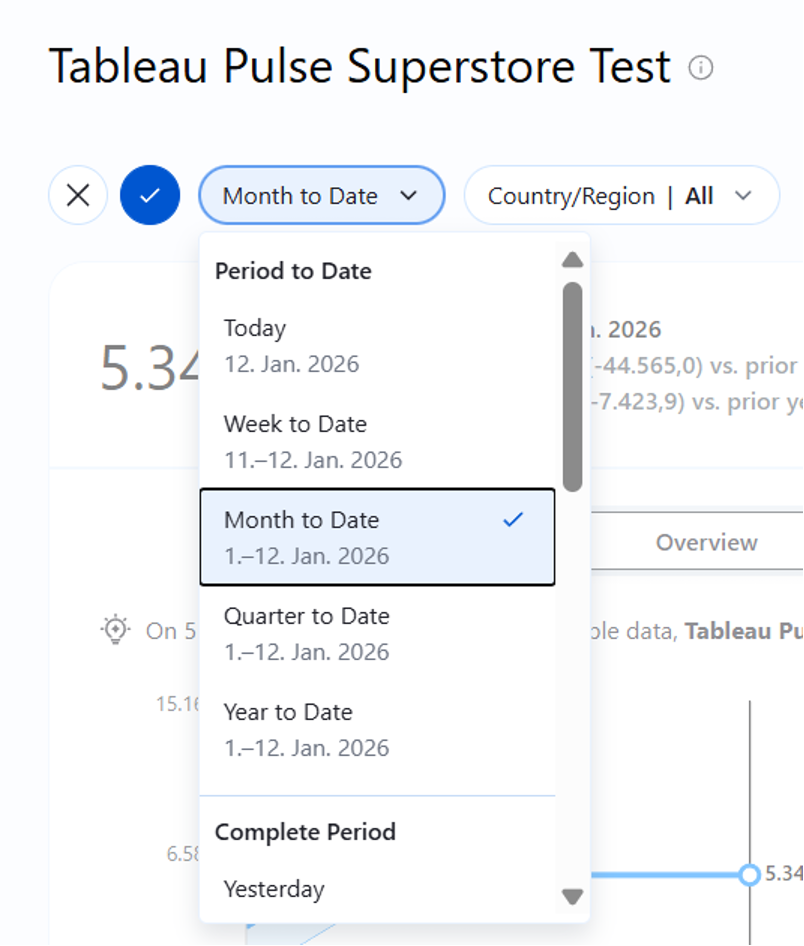Expand the Country/Region filter dropdown
804x946 pixels.
620,196
